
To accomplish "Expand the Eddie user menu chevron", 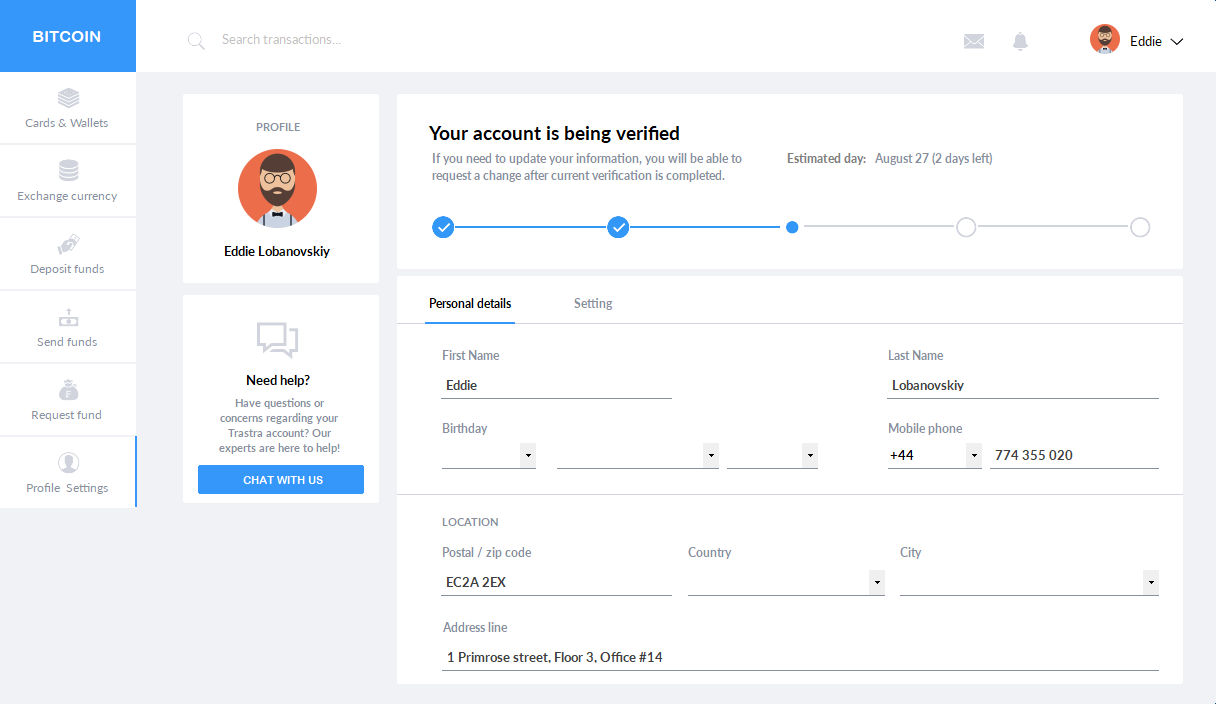I will [x=1176, y=42].
